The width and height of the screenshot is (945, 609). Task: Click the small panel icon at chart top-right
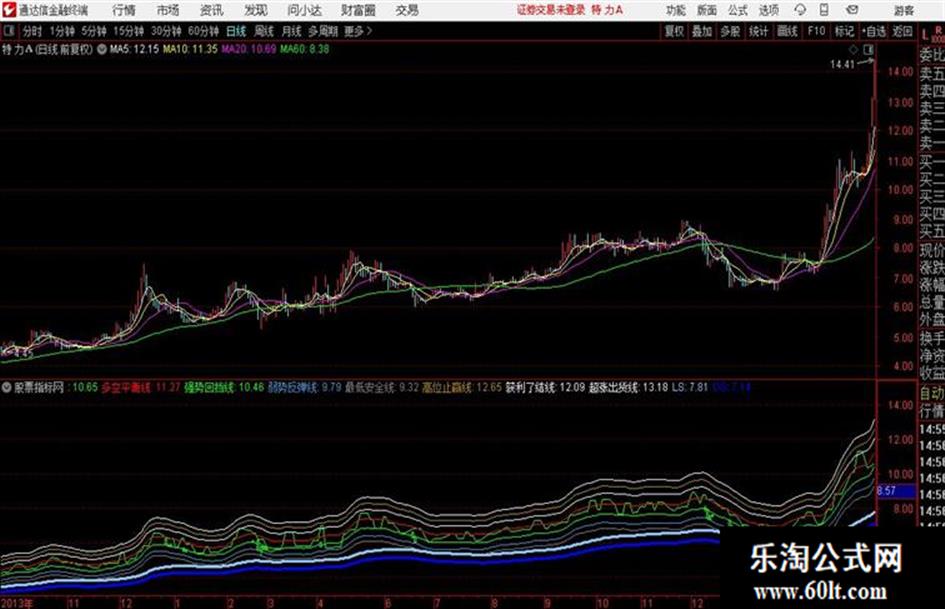[868, 49]
